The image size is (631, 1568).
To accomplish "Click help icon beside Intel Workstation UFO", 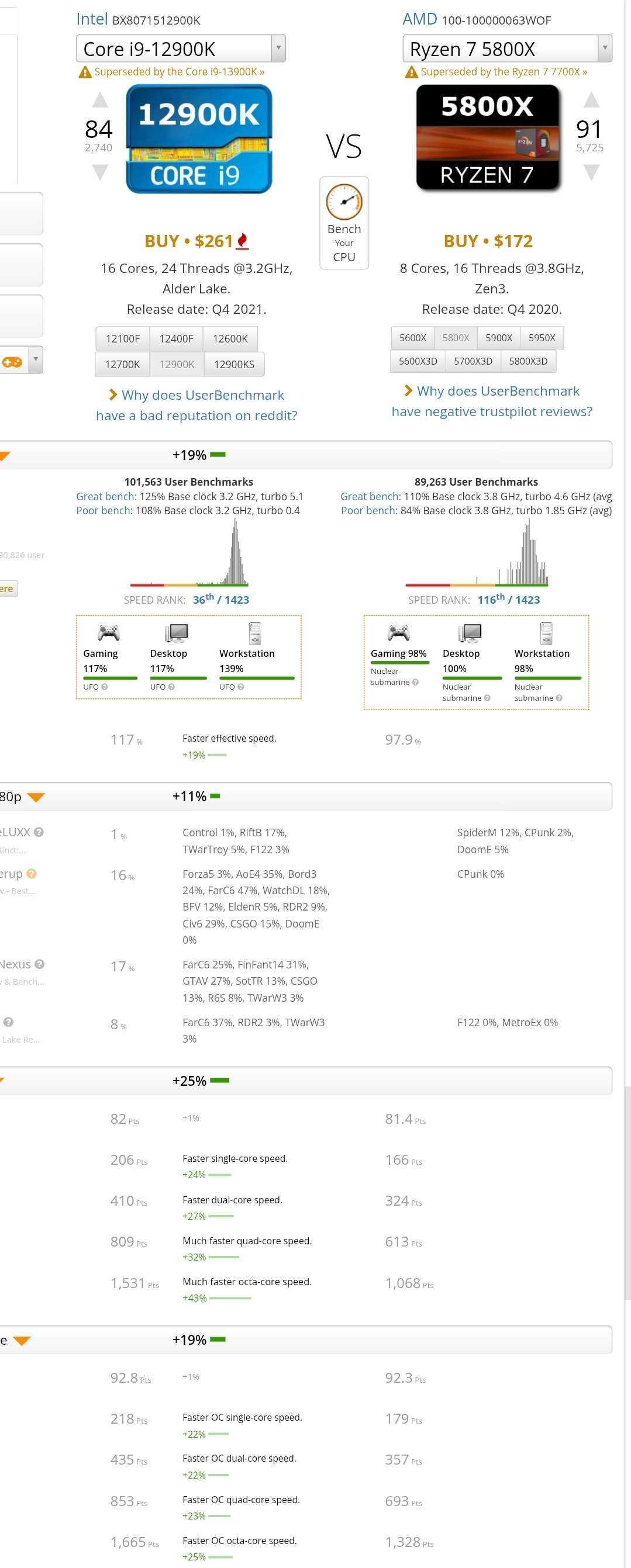I will [240, 687].
